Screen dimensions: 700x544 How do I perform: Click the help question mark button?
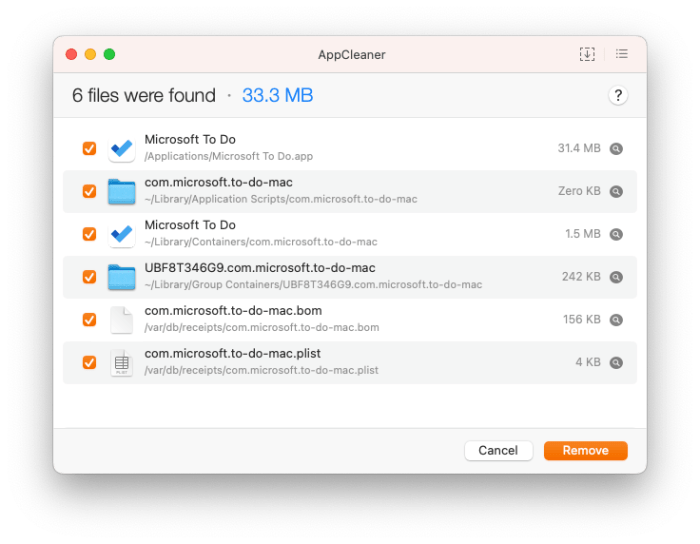pos(618,96)
